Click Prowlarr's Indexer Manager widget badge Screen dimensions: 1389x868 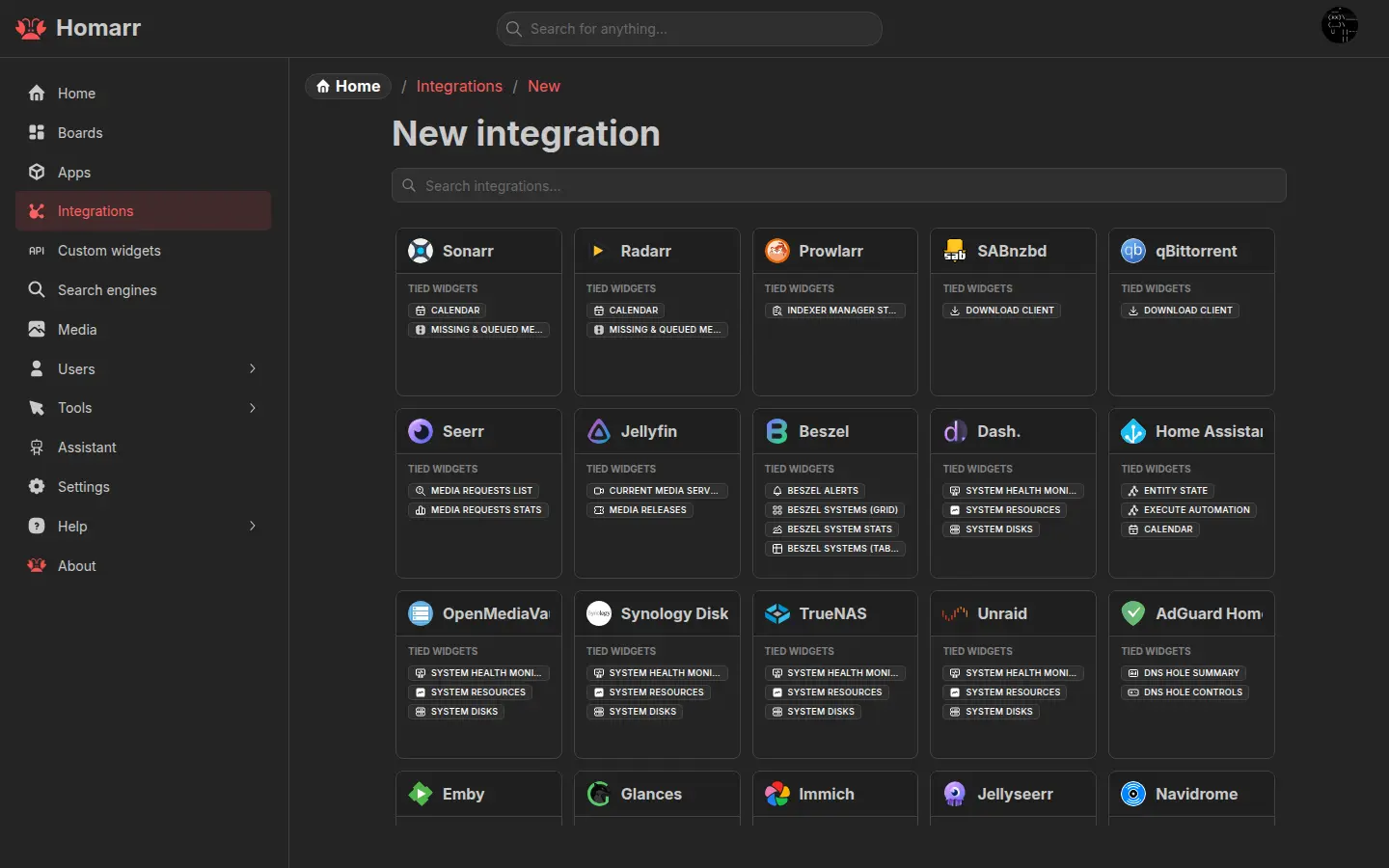(x=834, y=311)
